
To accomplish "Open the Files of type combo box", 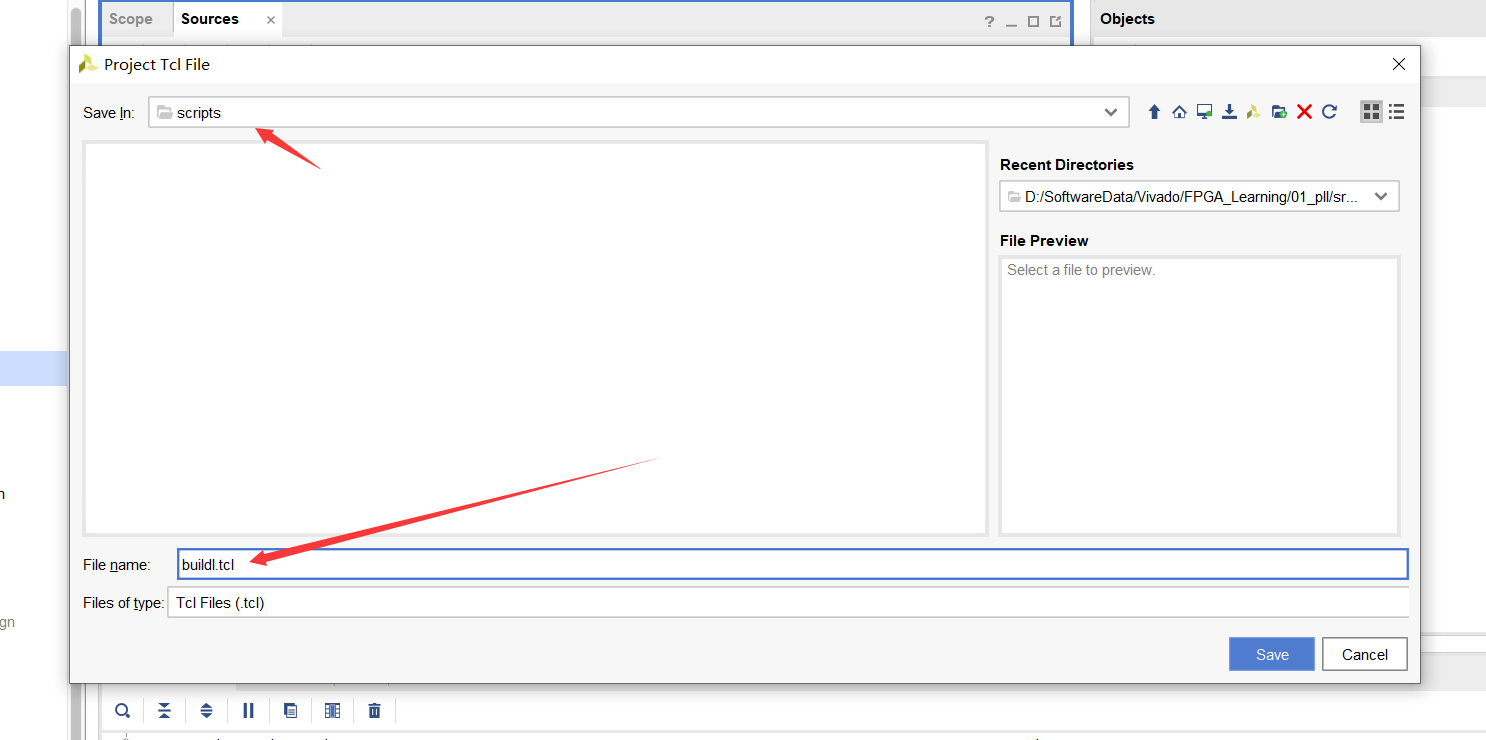I will tap(787, 603).
